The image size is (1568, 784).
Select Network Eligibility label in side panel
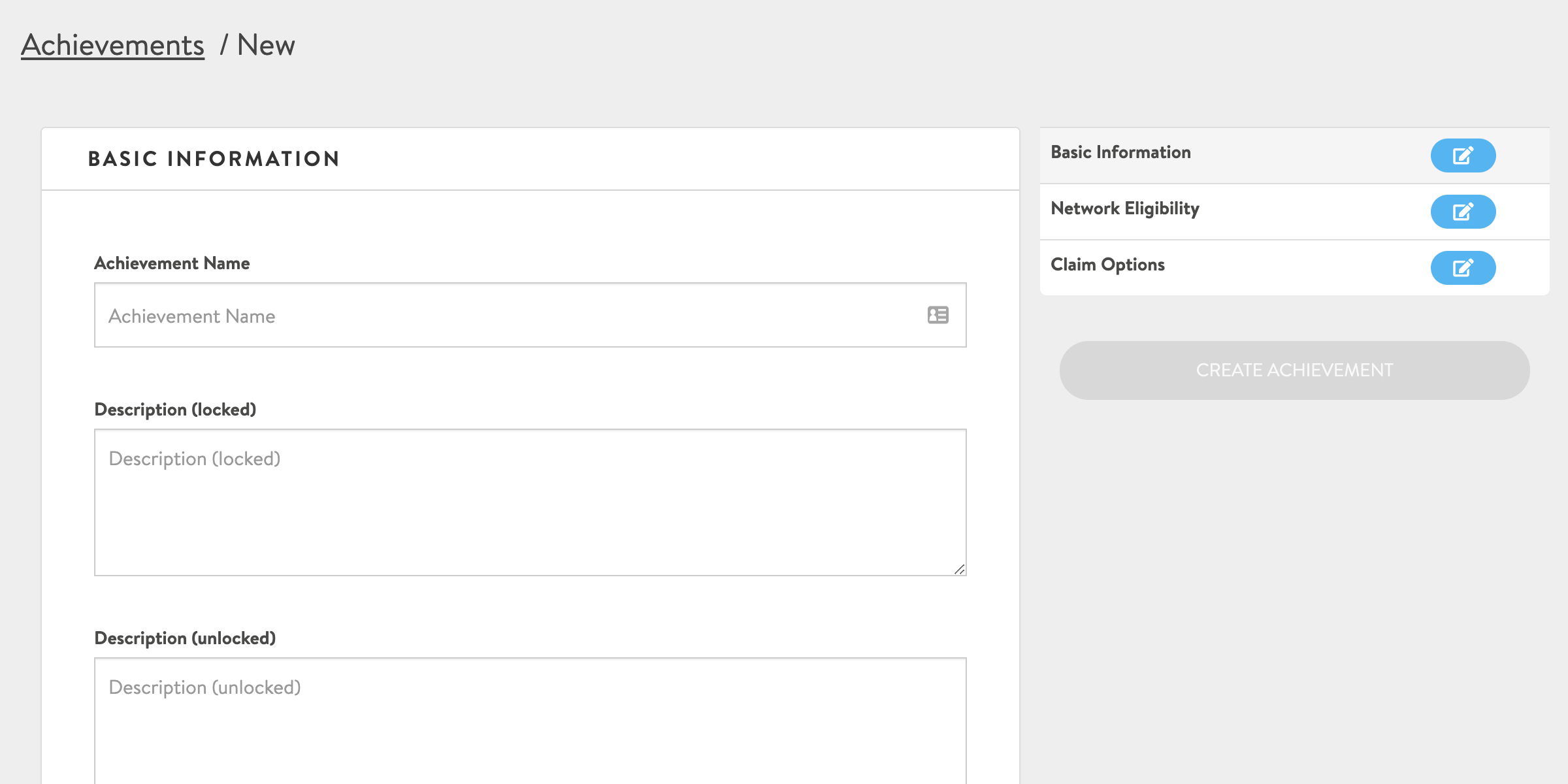[1124, 208]
